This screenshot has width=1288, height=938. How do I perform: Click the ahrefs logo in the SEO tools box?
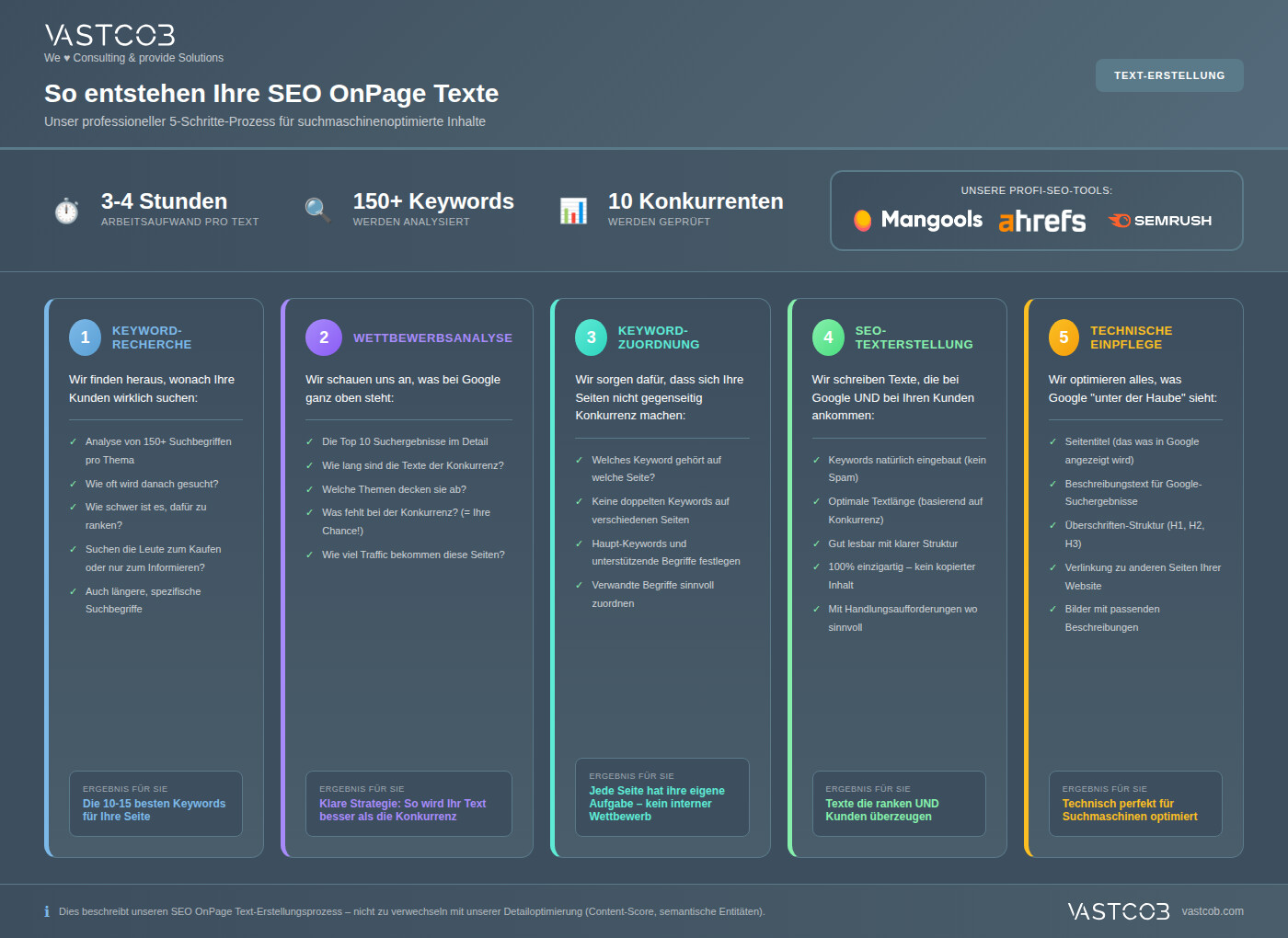pos(1041,221)
